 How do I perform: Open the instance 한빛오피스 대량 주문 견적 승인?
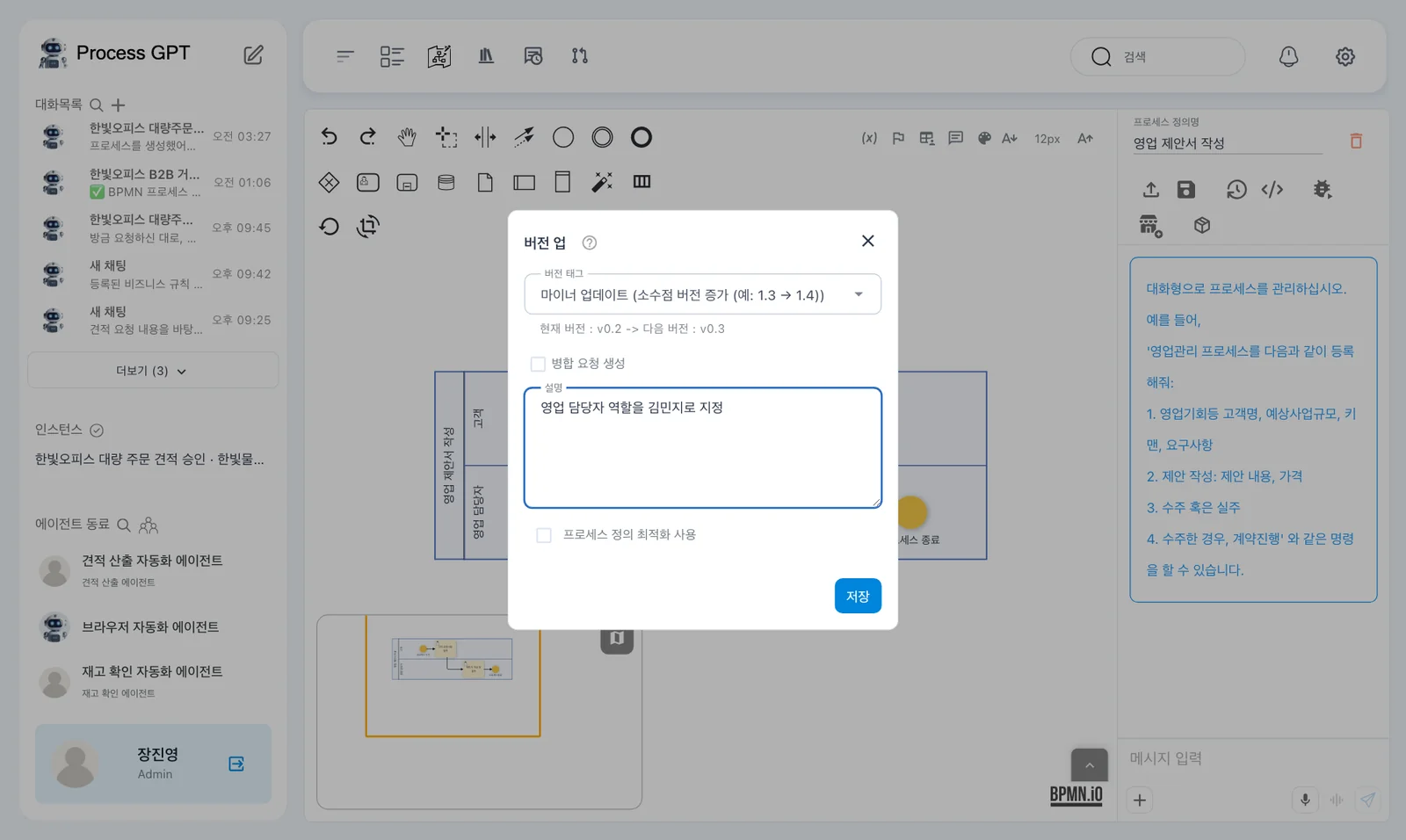pos(149,459)
